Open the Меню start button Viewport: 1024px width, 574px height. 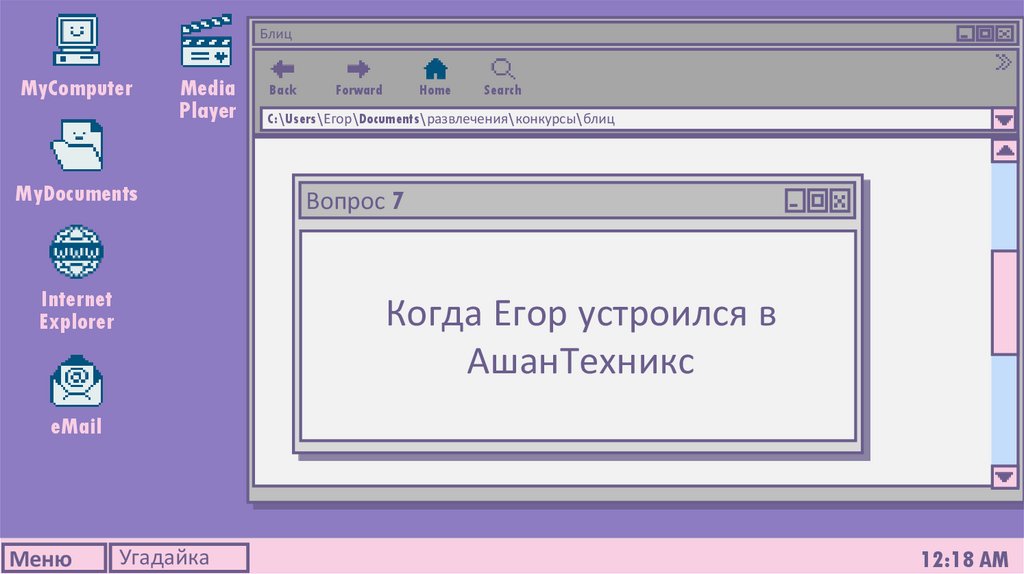pyautogui.click(x=53, y=558)
